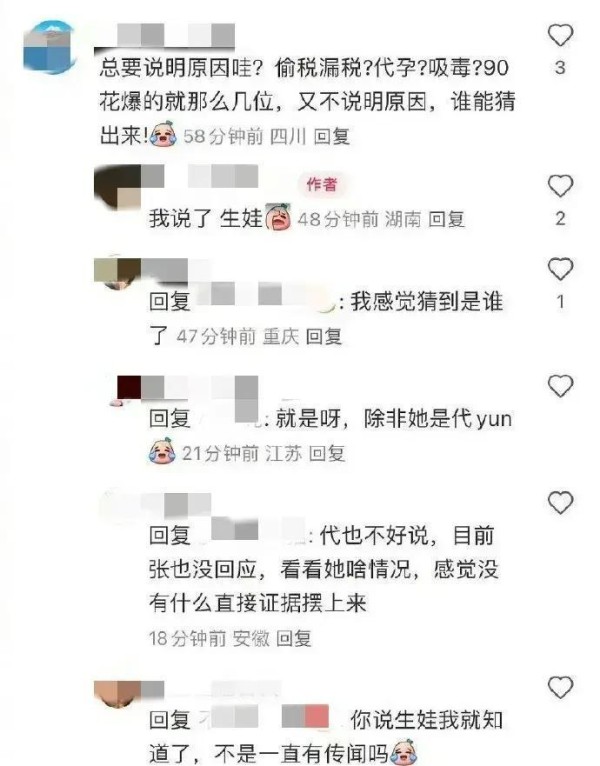This screenshot has width=600, height=766.
Task: Reply to the 21分钟前 江苏 comment
Action: pyautogui.click(x=327, y=453)
